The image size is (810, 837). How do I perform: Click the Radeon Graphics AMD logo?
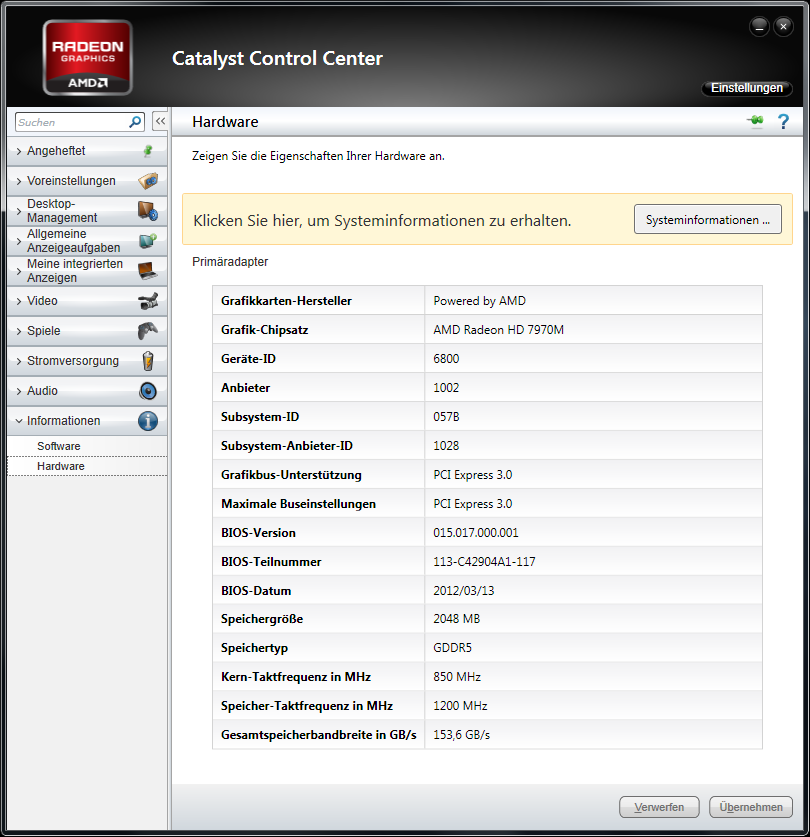[88, 58]
